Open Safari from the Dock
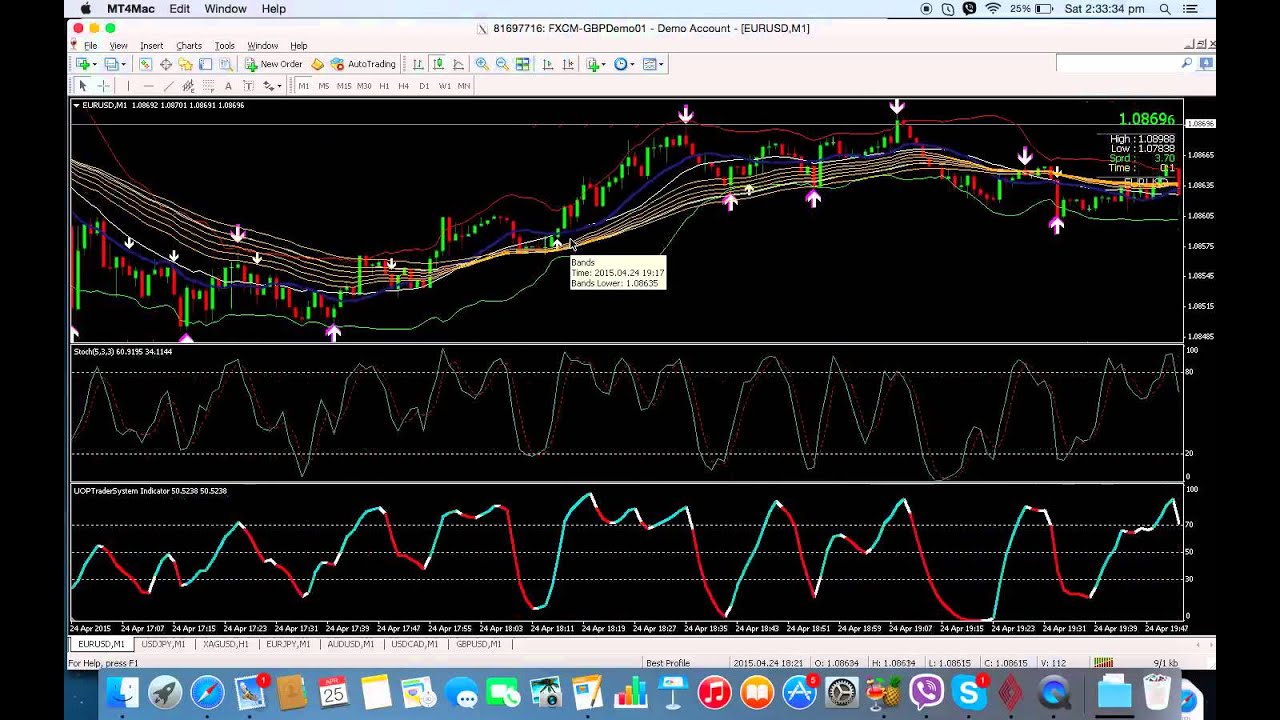This screenshot has width=1280, height=720. [207, 692]
